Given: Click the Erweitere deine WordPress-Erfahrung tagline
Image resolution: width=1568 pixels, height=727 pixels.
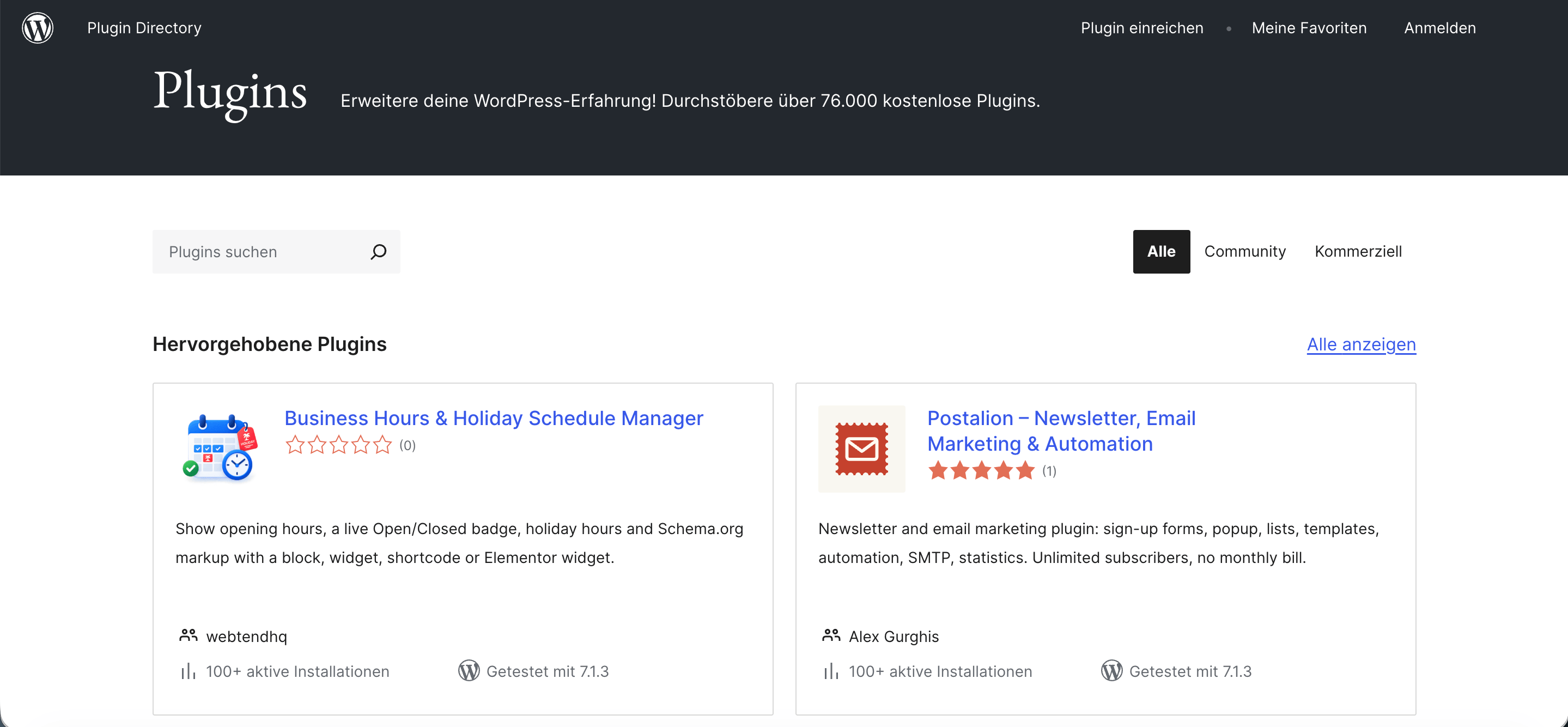Looking at the screenshot, I should coord(690,101).
